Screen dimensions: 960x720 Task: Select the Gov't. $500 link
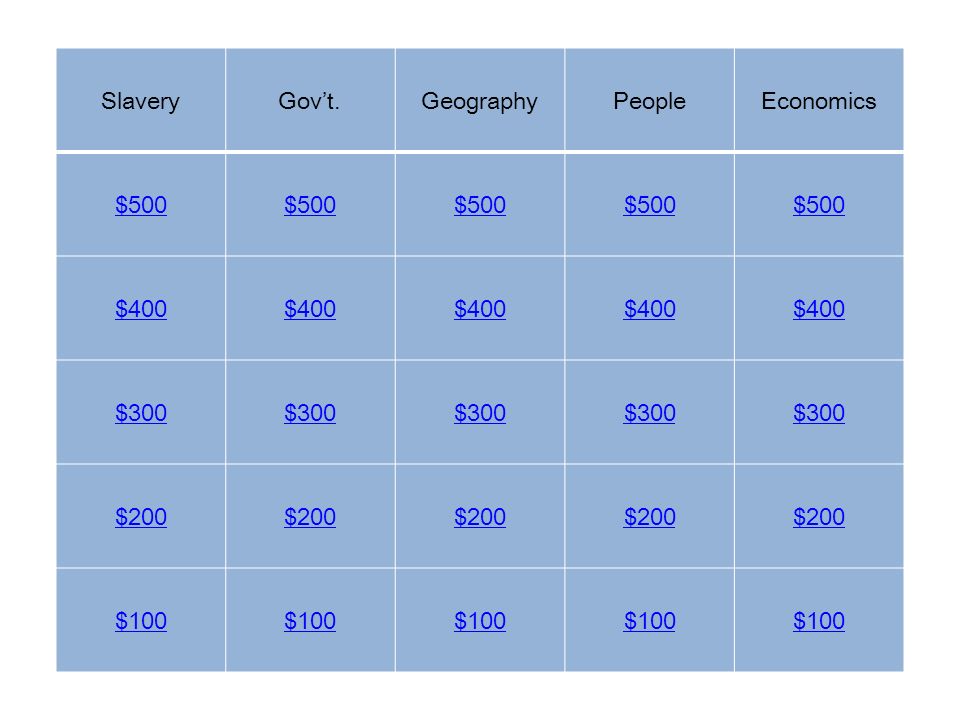pos(310,204)
